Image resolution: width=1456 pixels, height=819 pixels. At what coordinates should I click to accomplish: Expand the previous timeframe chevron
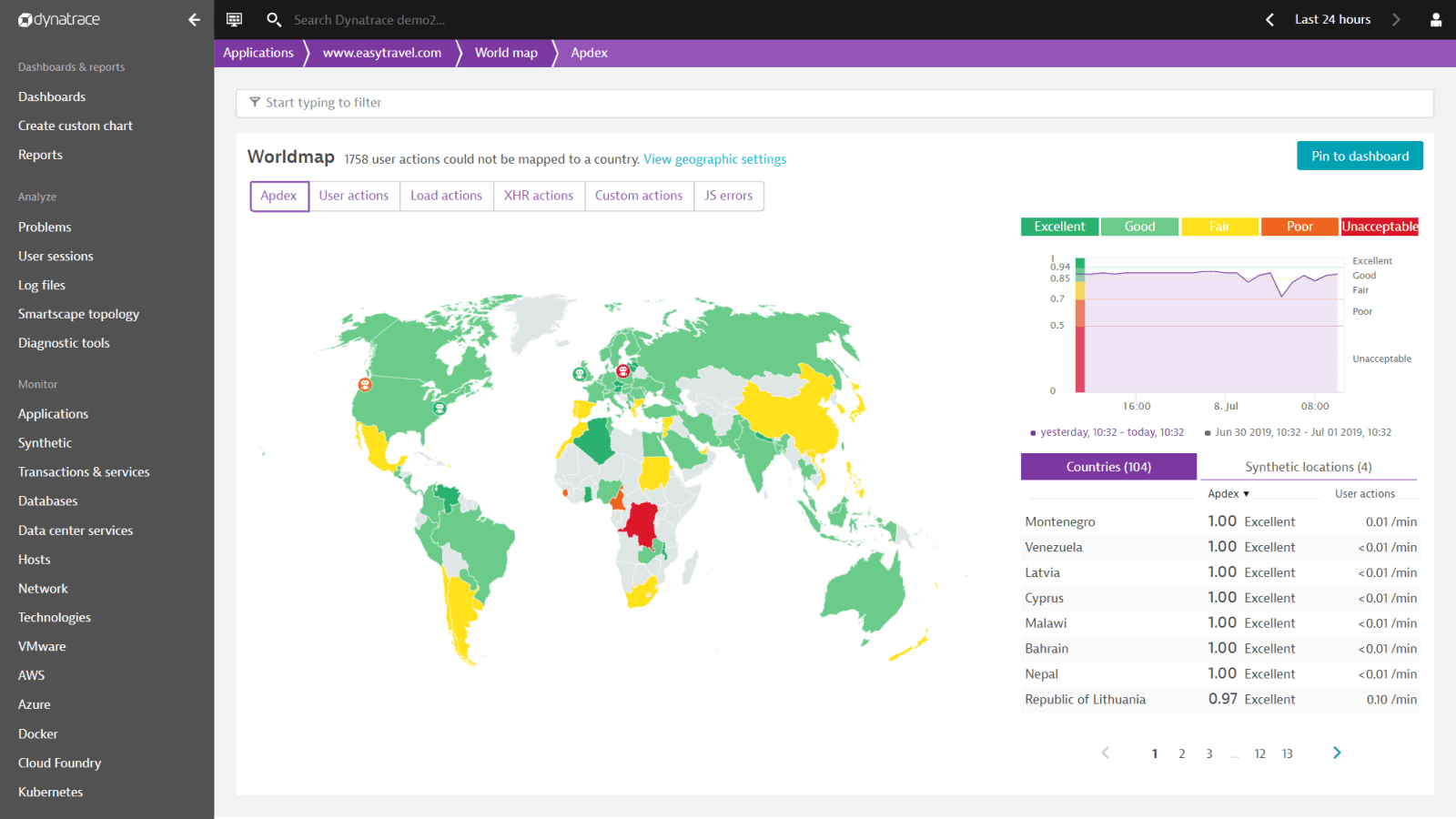click(1269, 19)
